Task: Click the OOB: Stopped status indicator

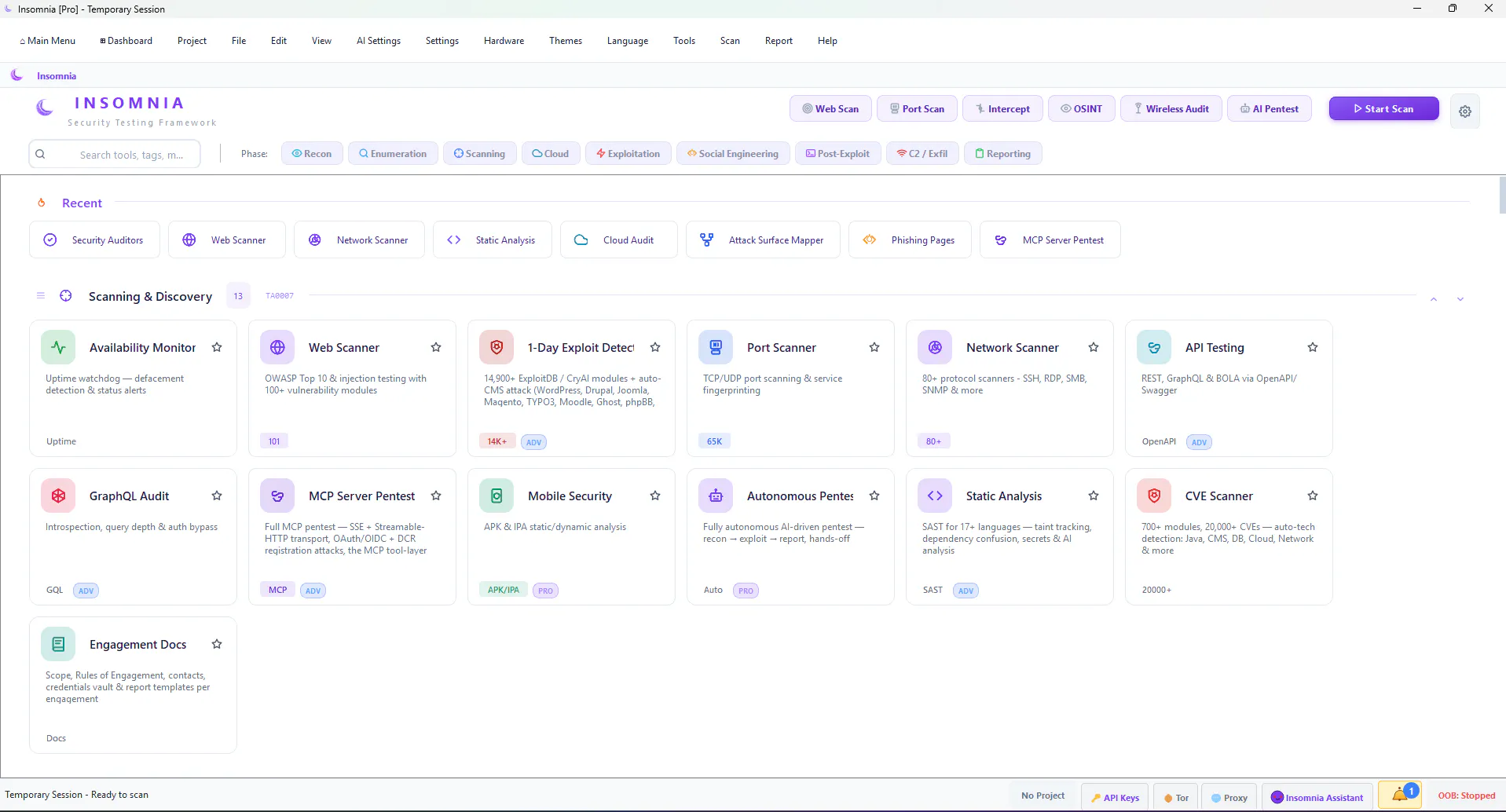Action: coord(1467,796)
